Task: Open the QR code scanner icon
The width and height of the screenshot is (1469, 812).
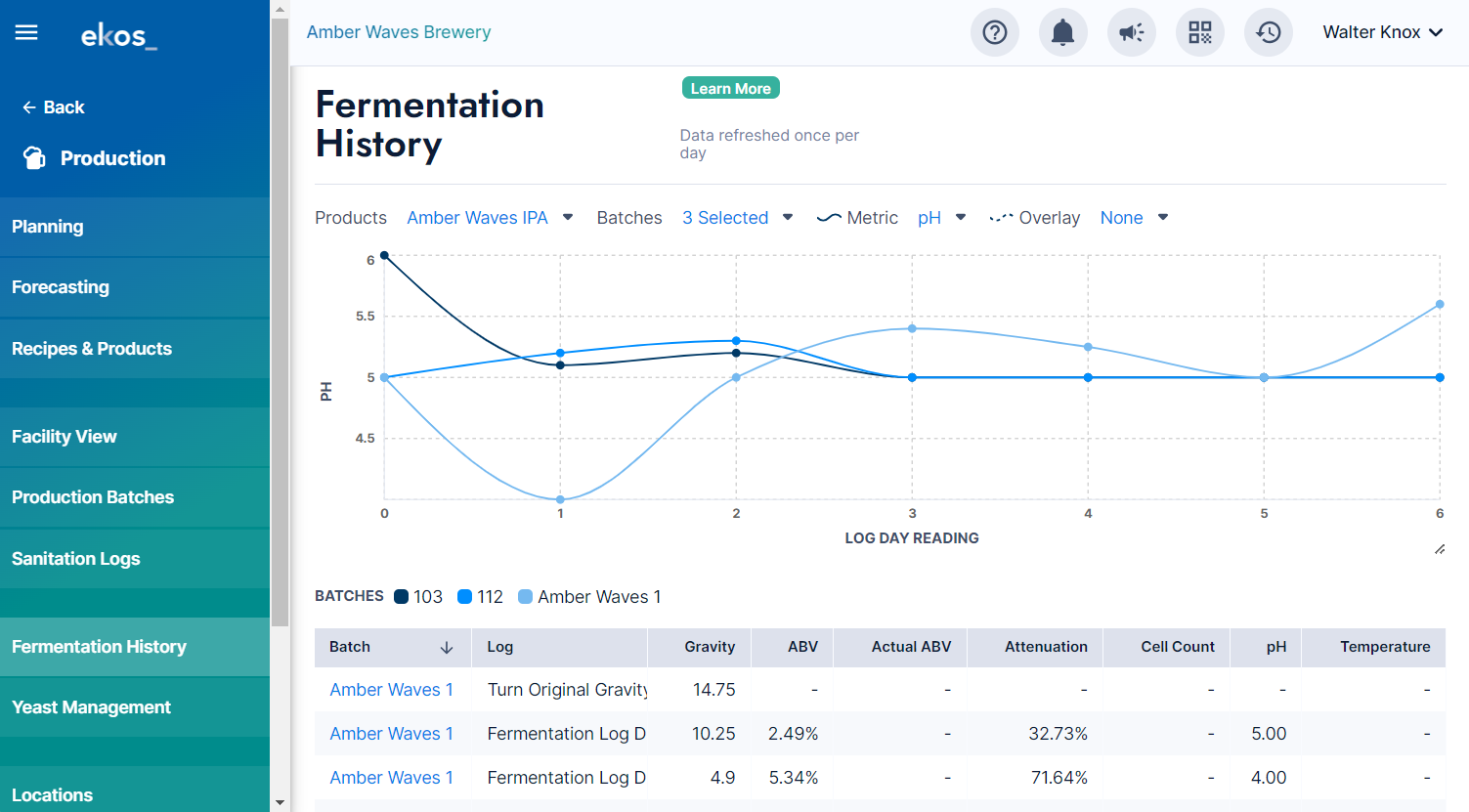Action: 1200,32
